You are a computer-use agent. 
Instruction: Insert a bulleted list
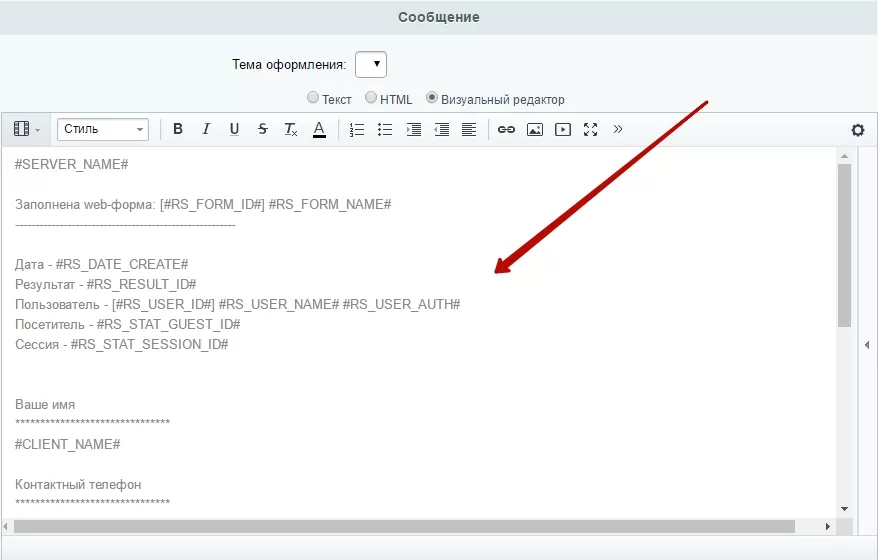385,129
